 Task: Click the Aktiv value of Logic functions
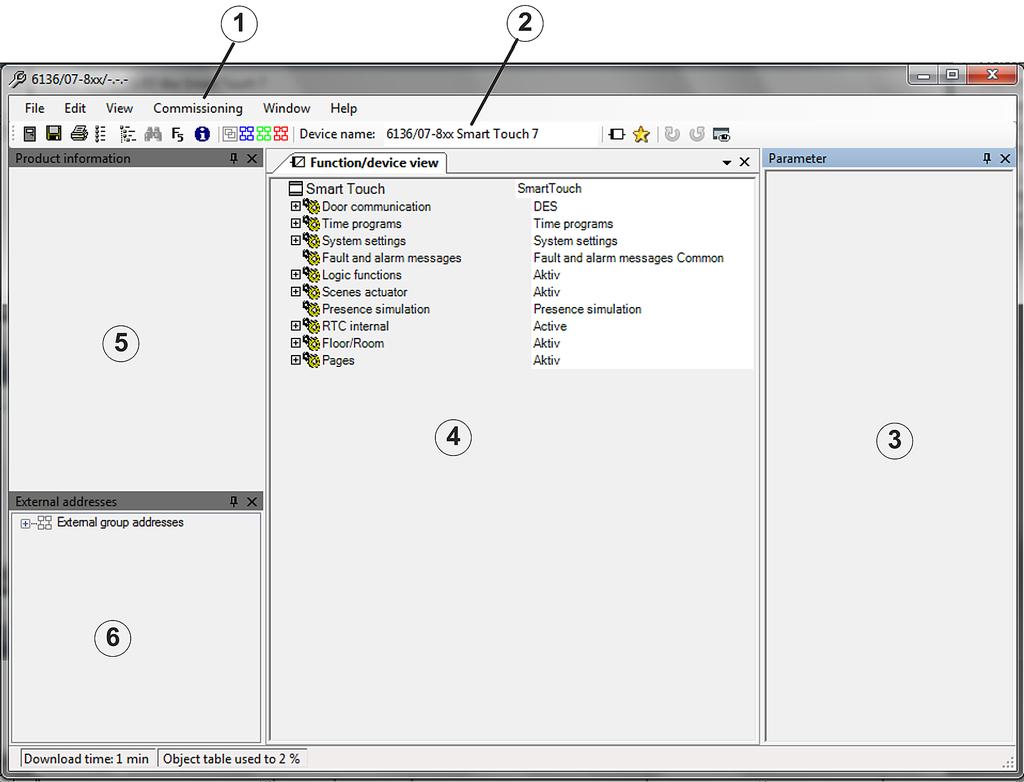coord(547,274)
